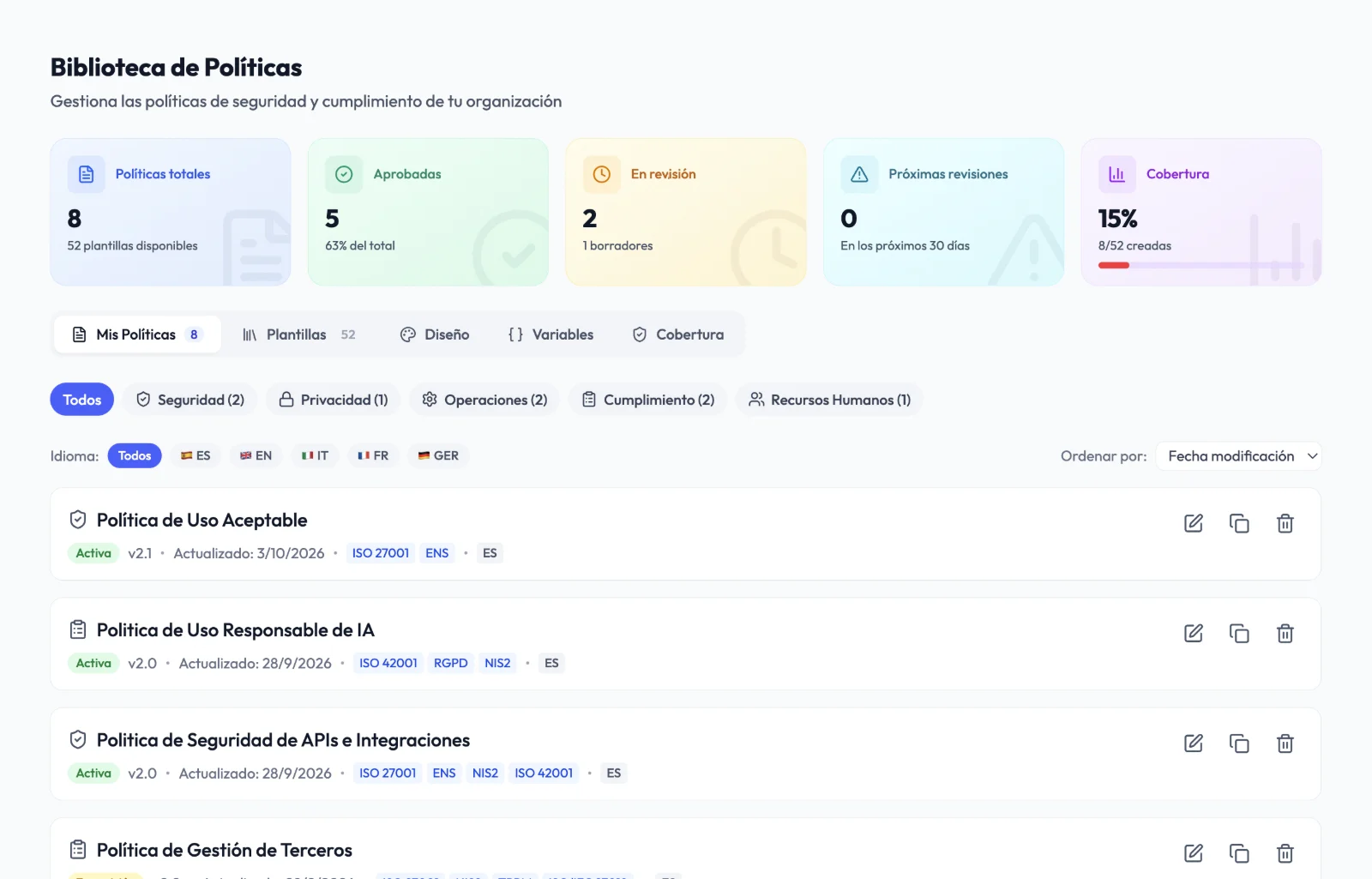This screenshot has width=1372, height=879.
Task: Select EN language filter
Action: (256, 455)
